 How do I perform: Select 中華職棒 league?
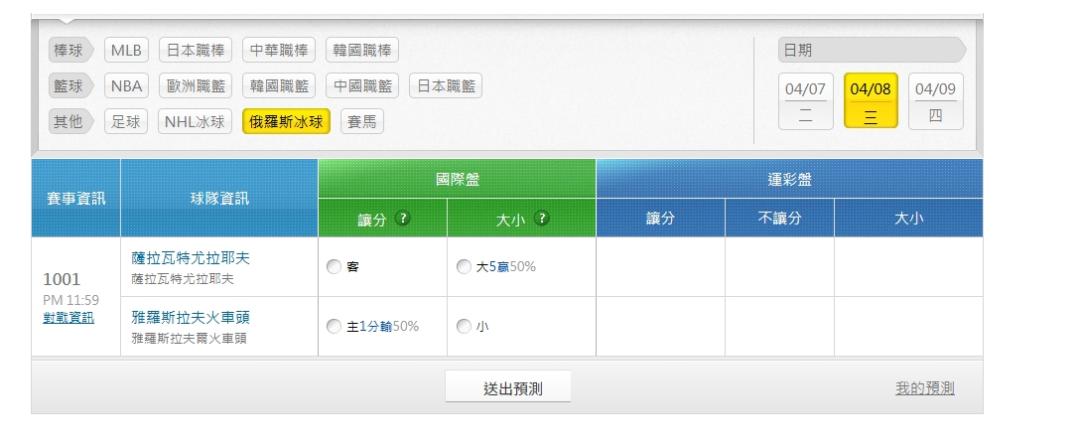click(278, 50)
